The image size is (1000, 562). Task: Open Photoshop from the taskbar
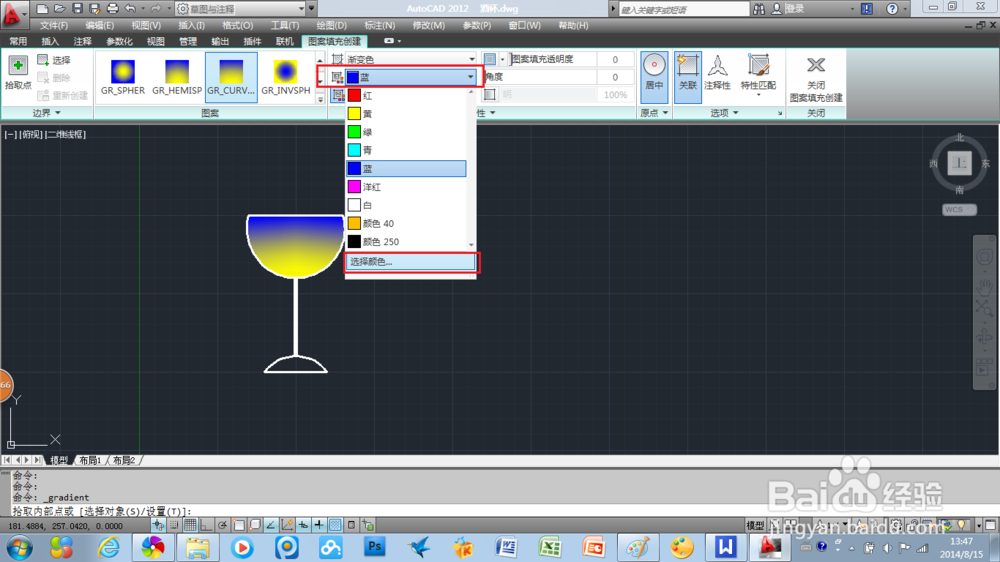pyautogui.click(x=374, y=547)
